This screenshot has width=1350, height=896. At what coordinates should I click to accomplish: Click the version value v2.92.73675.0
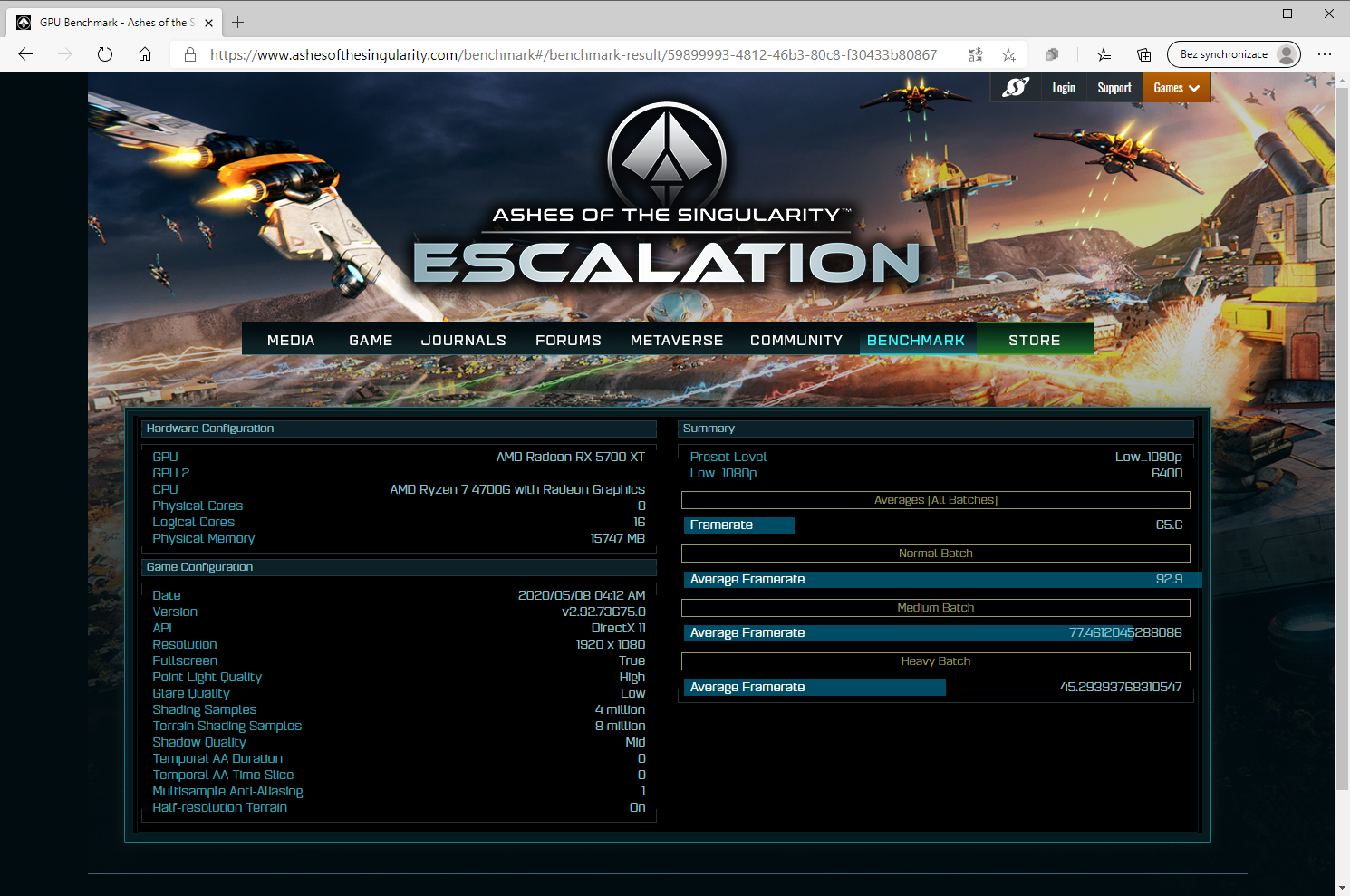[x=603, y=612]
